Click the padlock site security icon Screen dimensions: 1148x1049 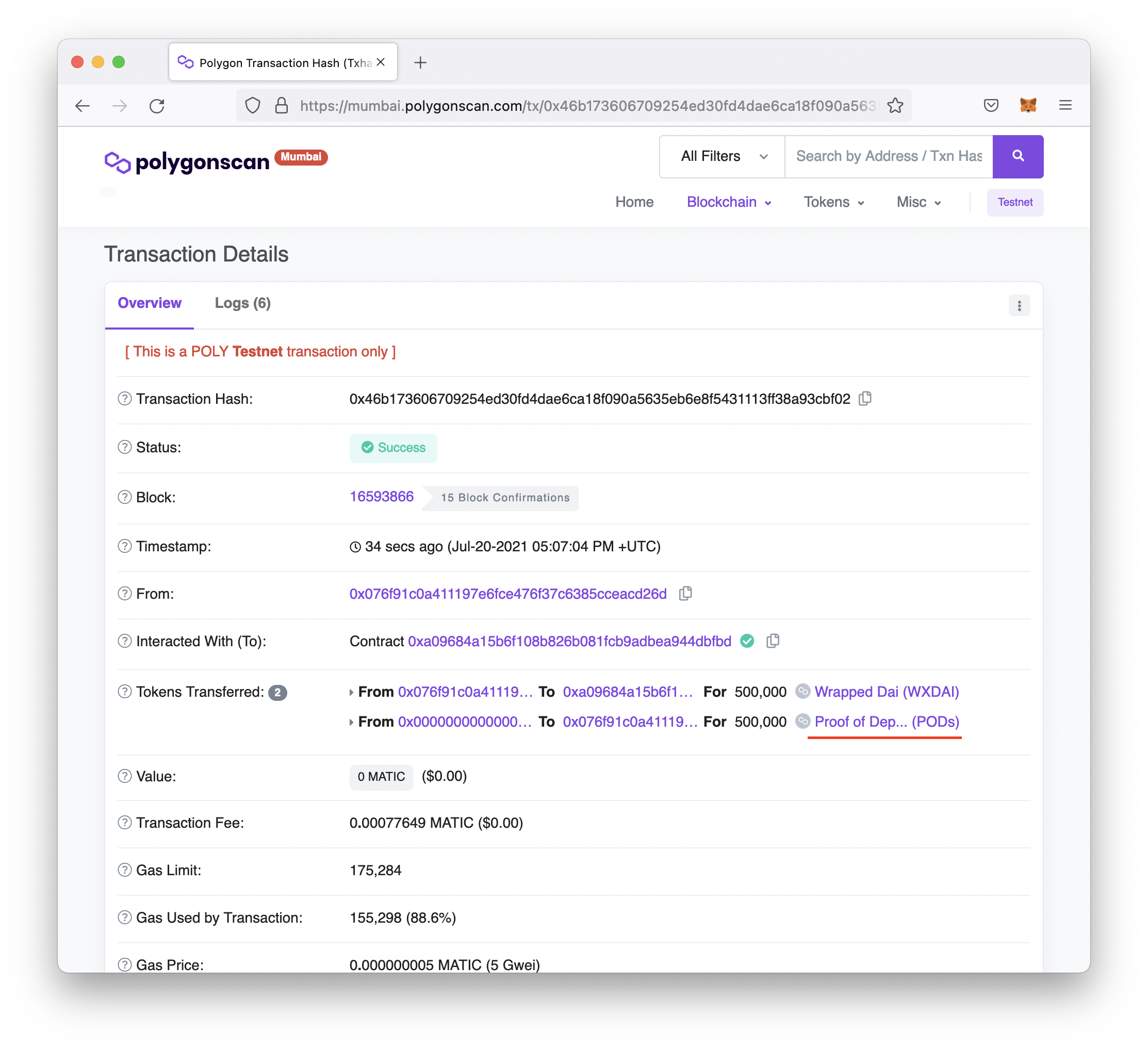point(281,105)
